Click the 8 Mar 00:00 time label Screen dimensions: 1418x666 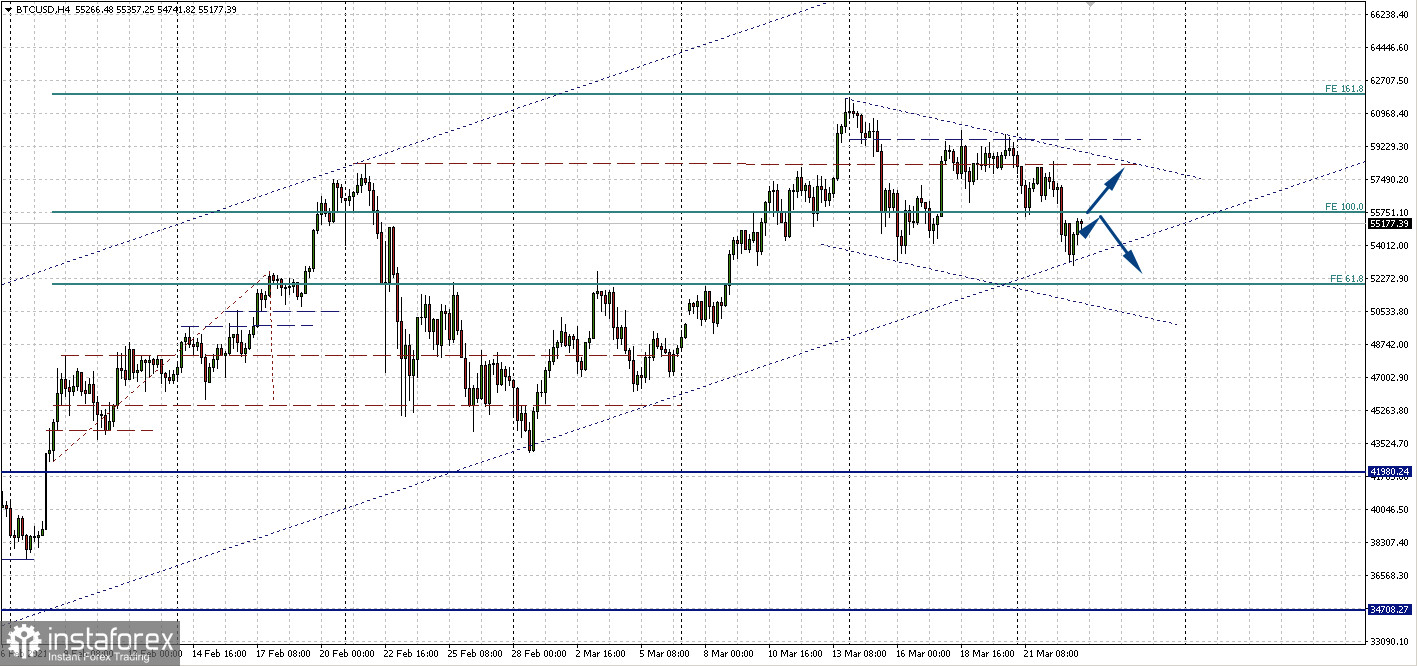pyautogui.click(x=727, y=653)
